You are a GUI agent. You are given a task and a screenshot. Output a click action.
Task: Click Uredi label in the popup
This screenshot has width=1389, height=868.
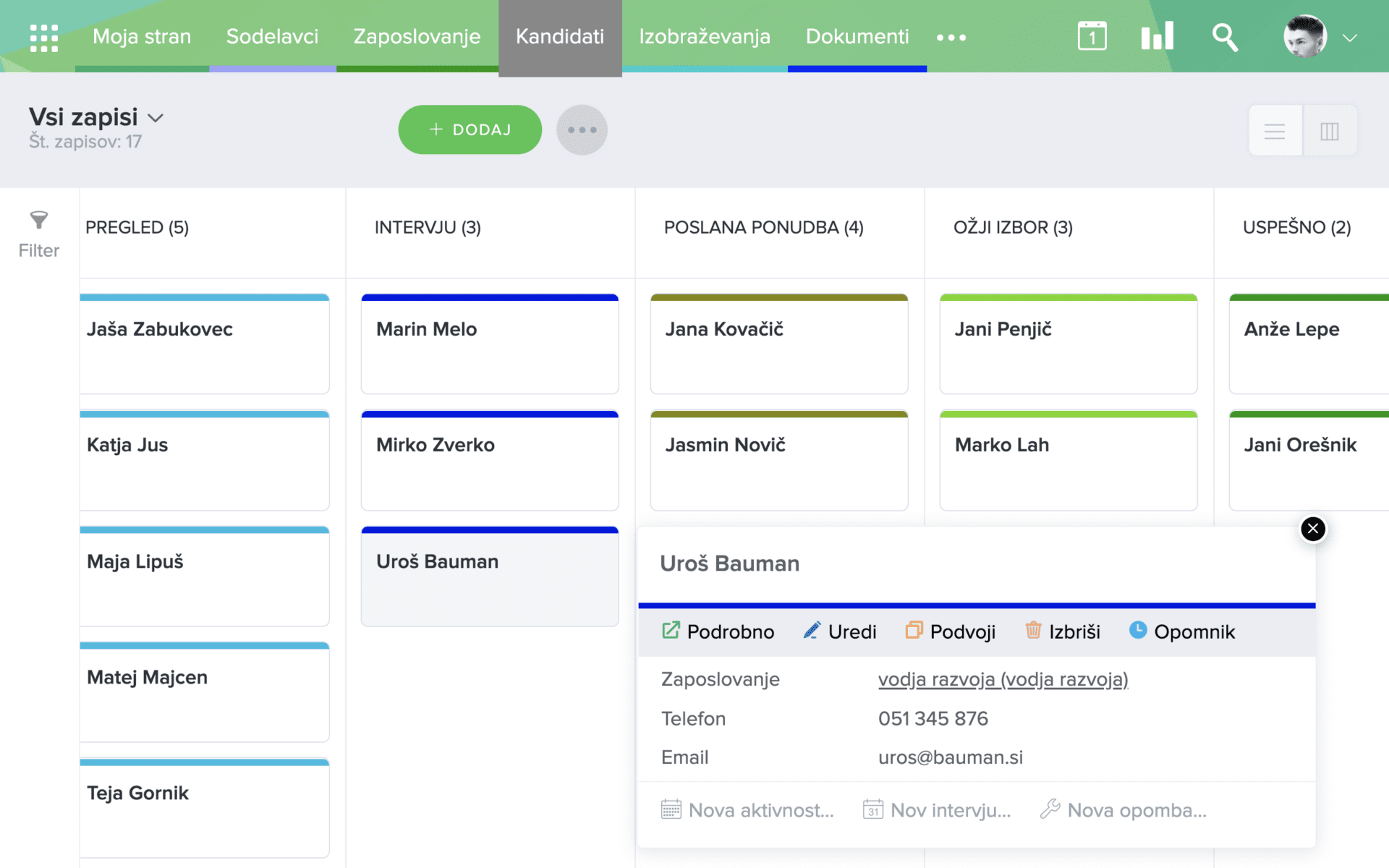(852, 631)
